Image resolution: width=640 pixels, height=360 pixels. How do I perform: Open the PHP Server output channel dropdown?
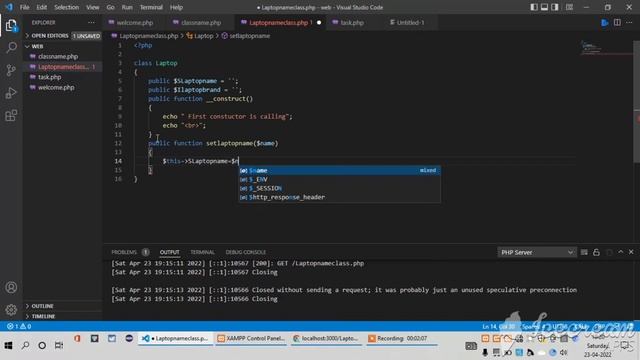[537, 252]
